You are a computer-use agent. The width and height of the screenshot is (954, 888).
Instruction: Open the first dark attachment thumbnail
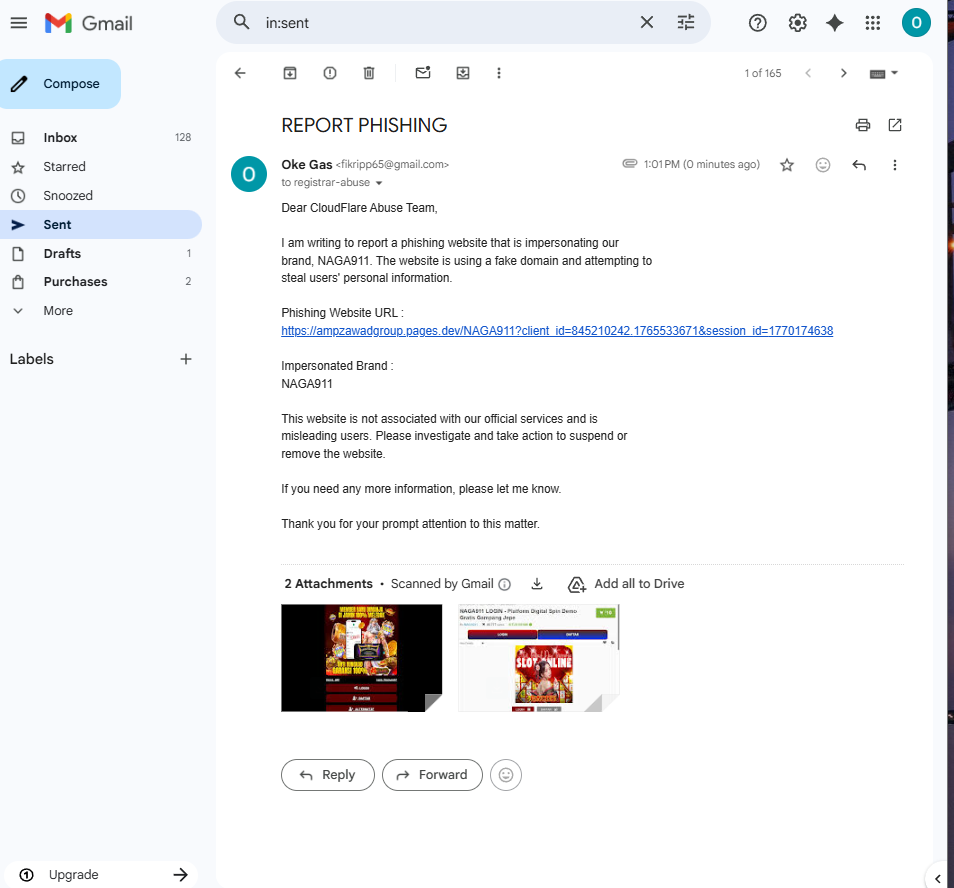tap(361, 658)
